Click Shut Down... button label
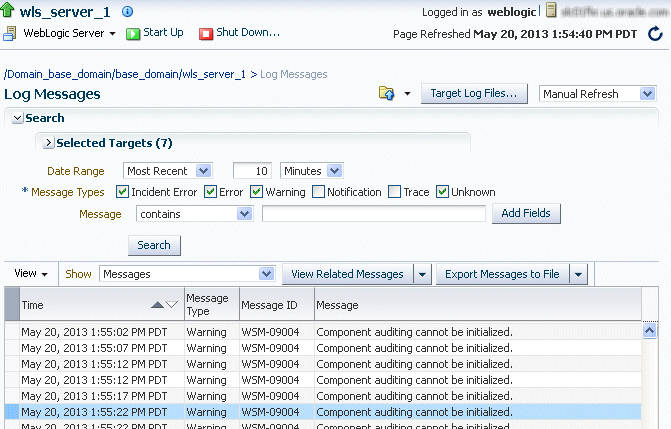This screenshot has width=671, height=429. [248, 33]
